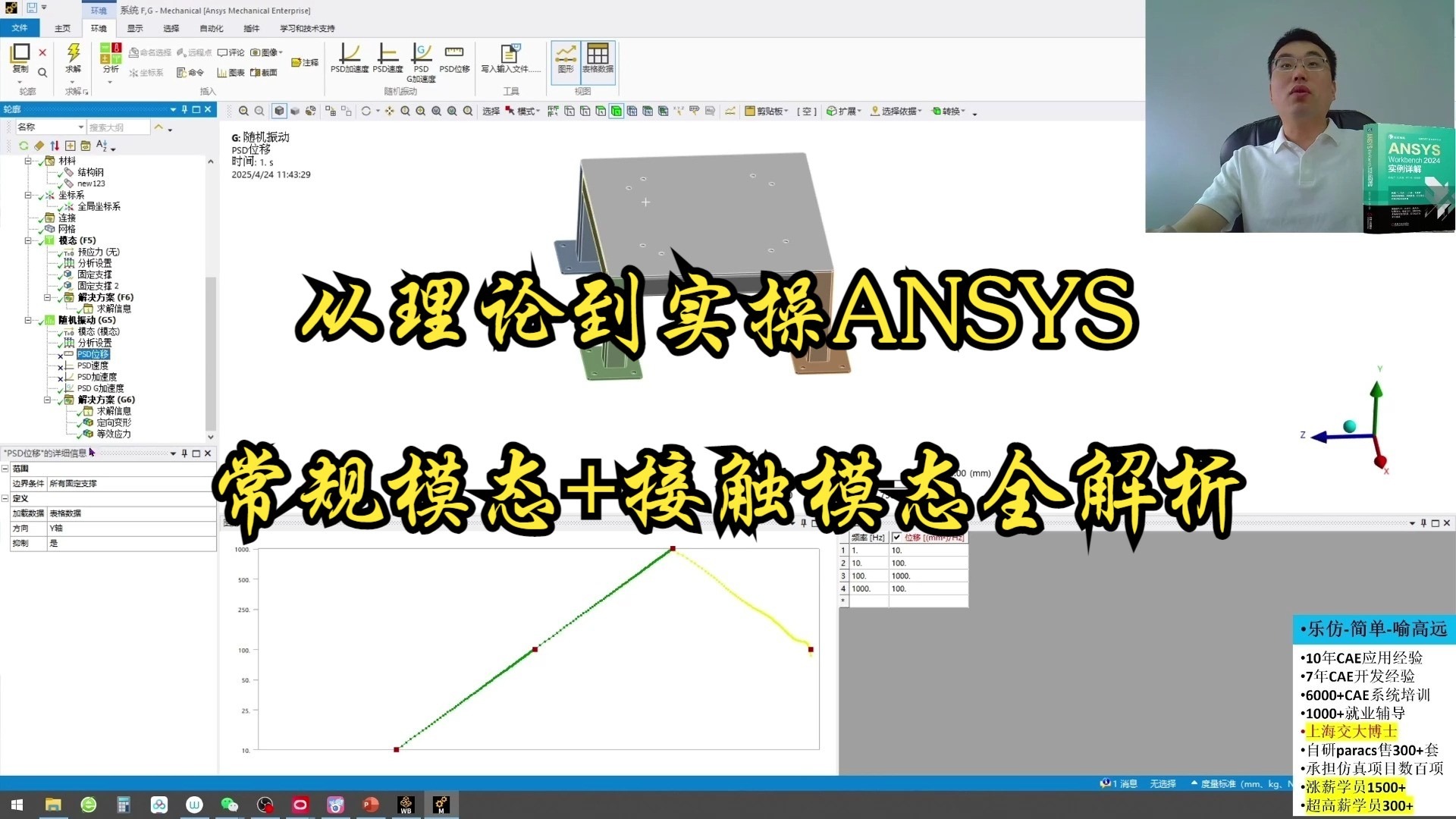The width and height of the screenshot is (1456, 819).
Task: Open the 图像 image dropdown
Action: point(266,52)
